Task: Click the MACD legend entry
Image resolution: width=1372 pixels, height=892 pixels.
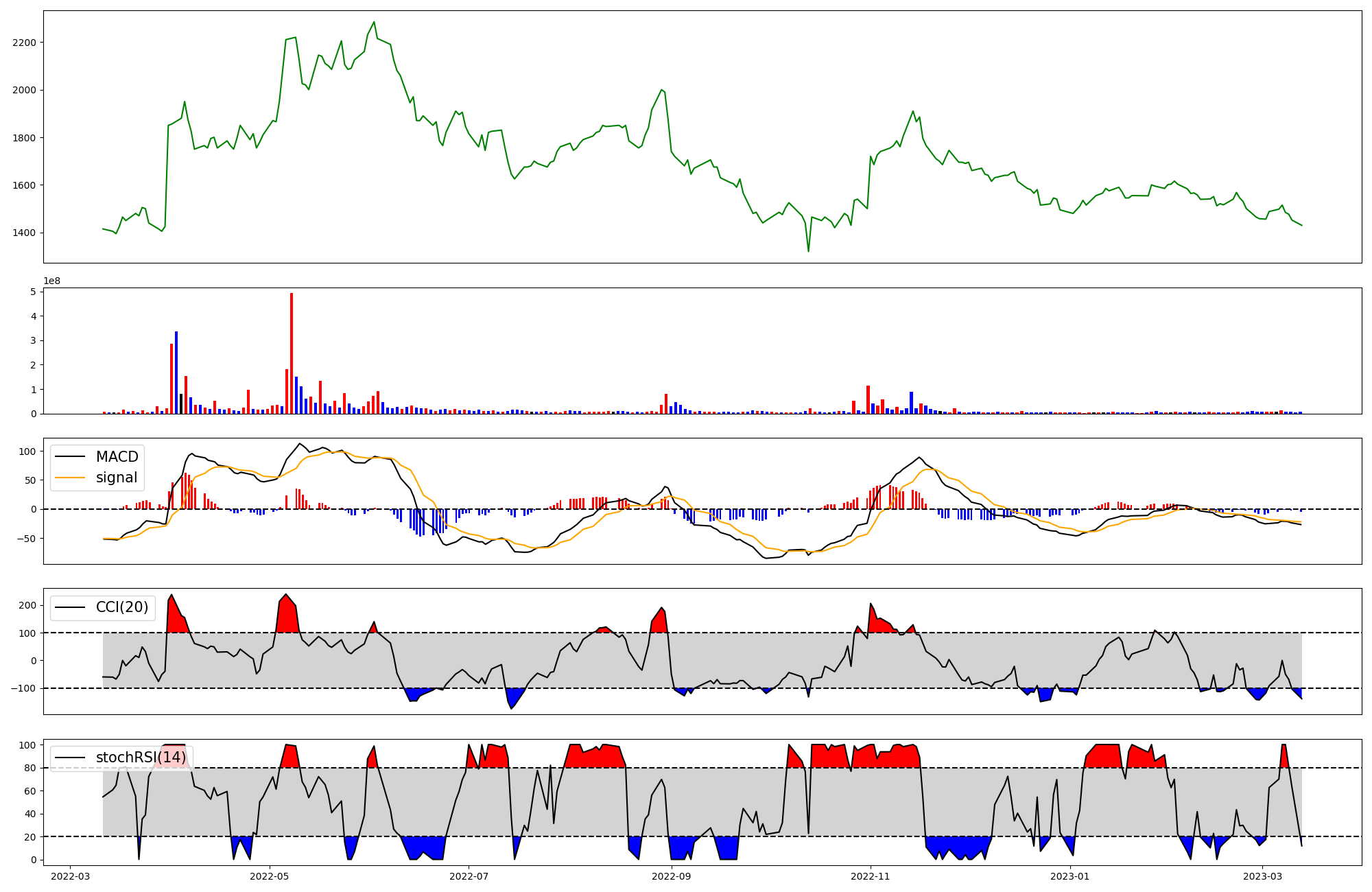Action: click(x=117, y=457)
